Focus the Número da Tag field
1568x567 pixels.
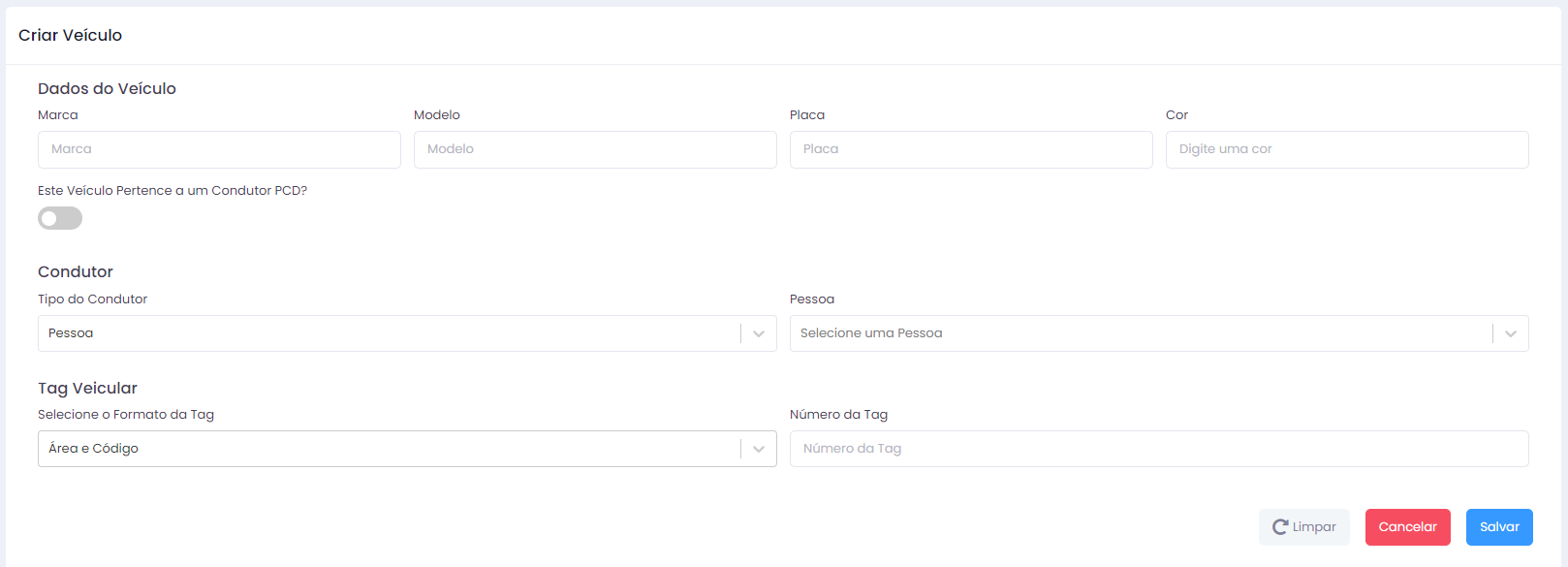1159,449
